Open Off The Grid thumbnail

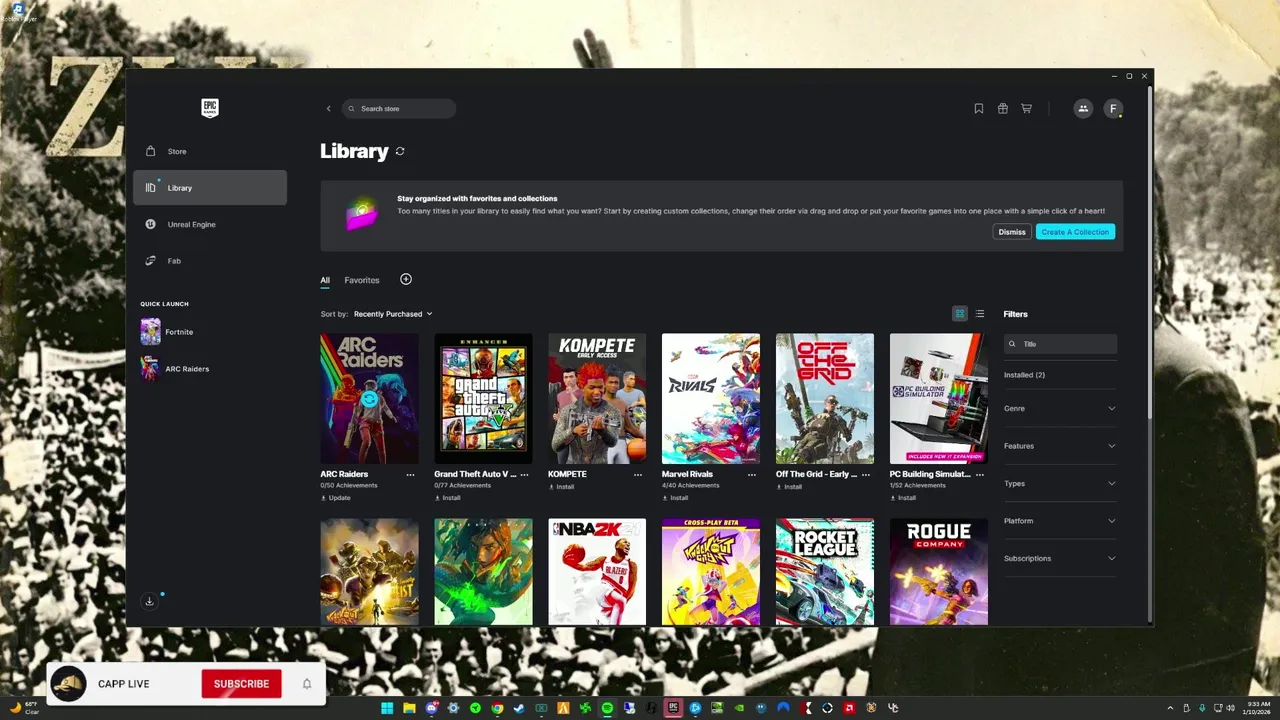point(825,398)
